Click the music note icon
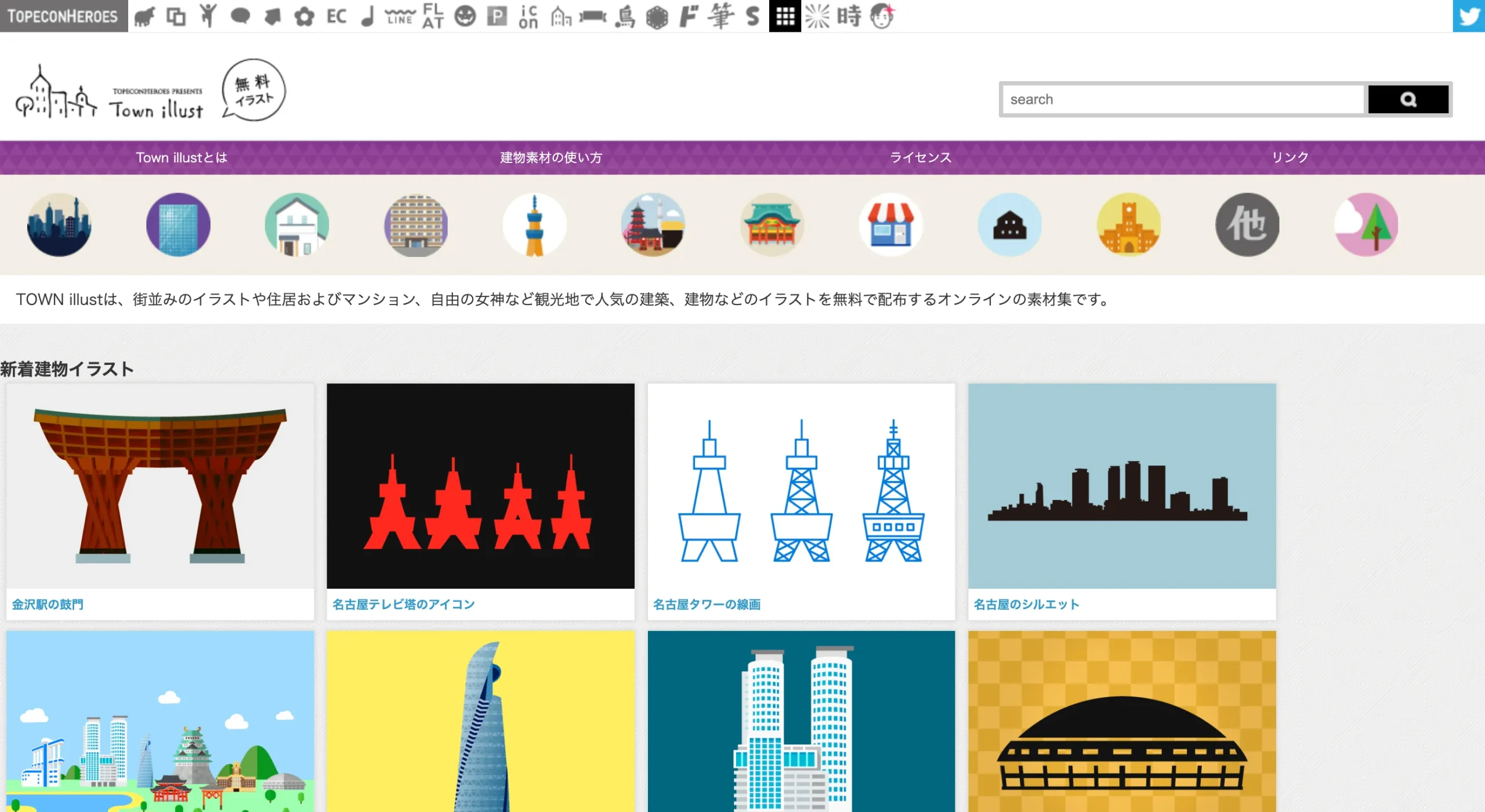 tap(368, 16)
